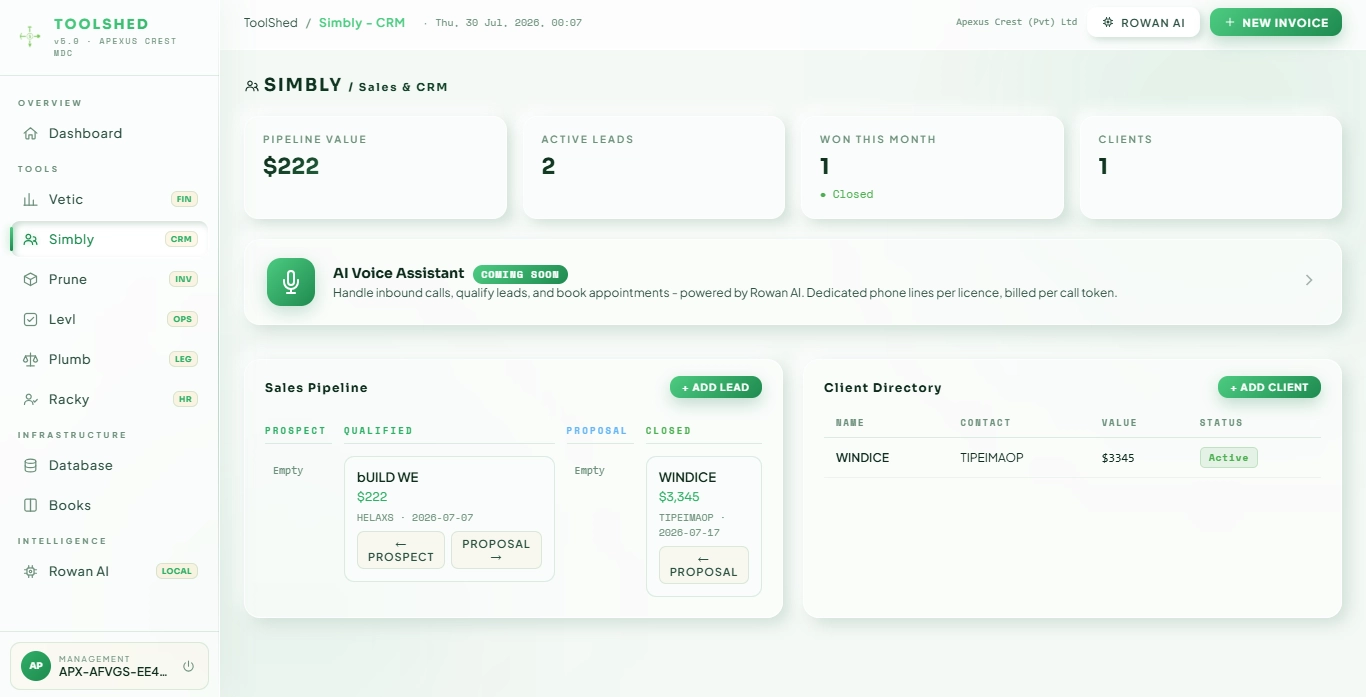Click the $222 value on bUILD WE
The height and width of the screenshot is (697, 1366).
pyautogui.click(x=372, y=496)
